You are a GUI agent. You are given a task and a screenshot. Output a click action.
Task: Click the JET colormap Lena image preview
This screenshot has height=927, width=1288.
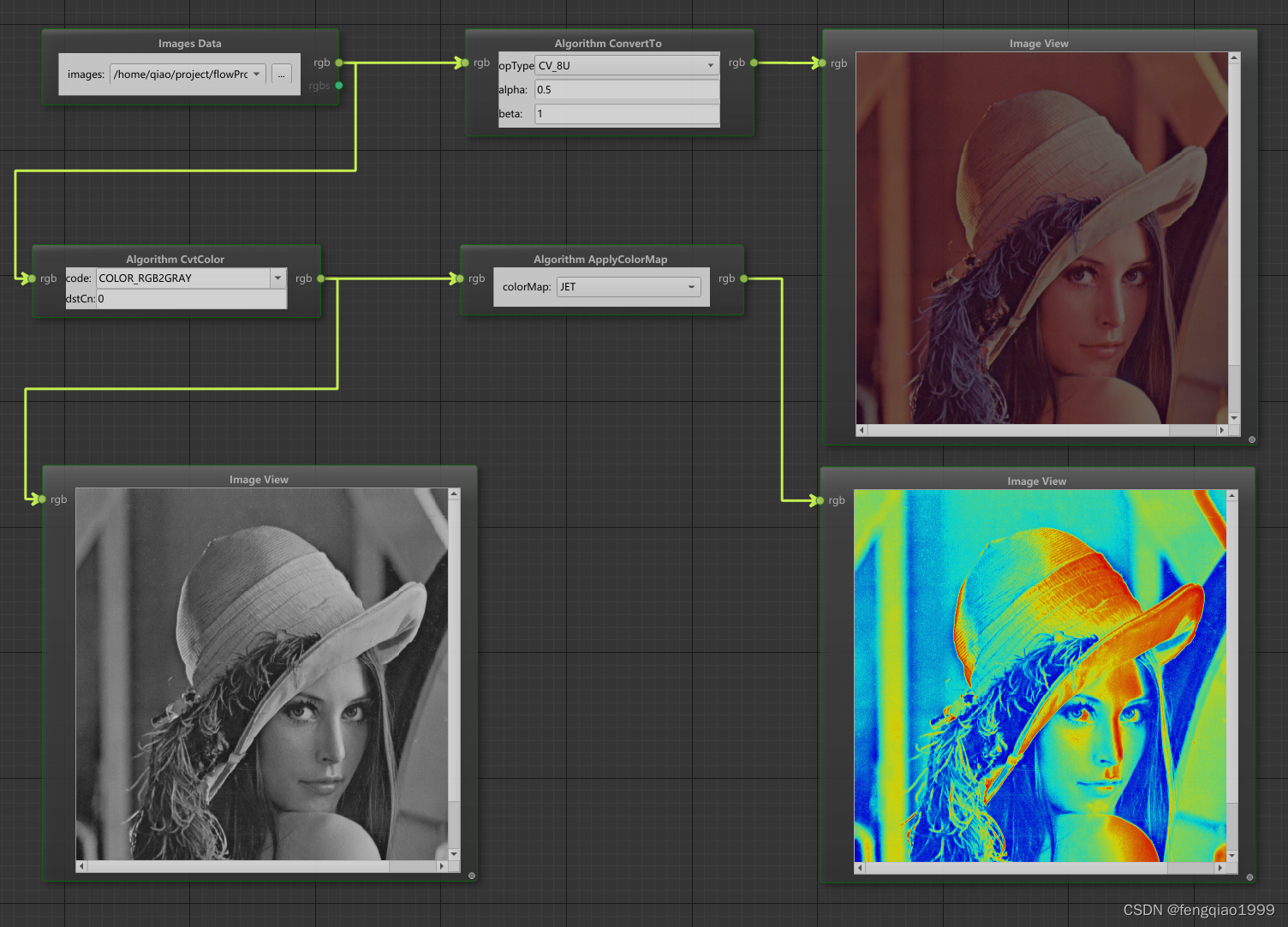(1041, 676)
